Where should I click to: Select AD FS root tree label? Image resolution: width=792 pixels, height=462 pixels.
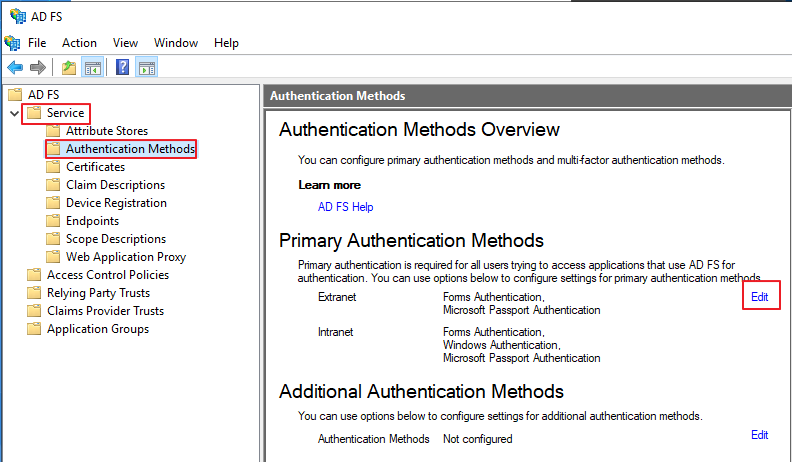43,94
